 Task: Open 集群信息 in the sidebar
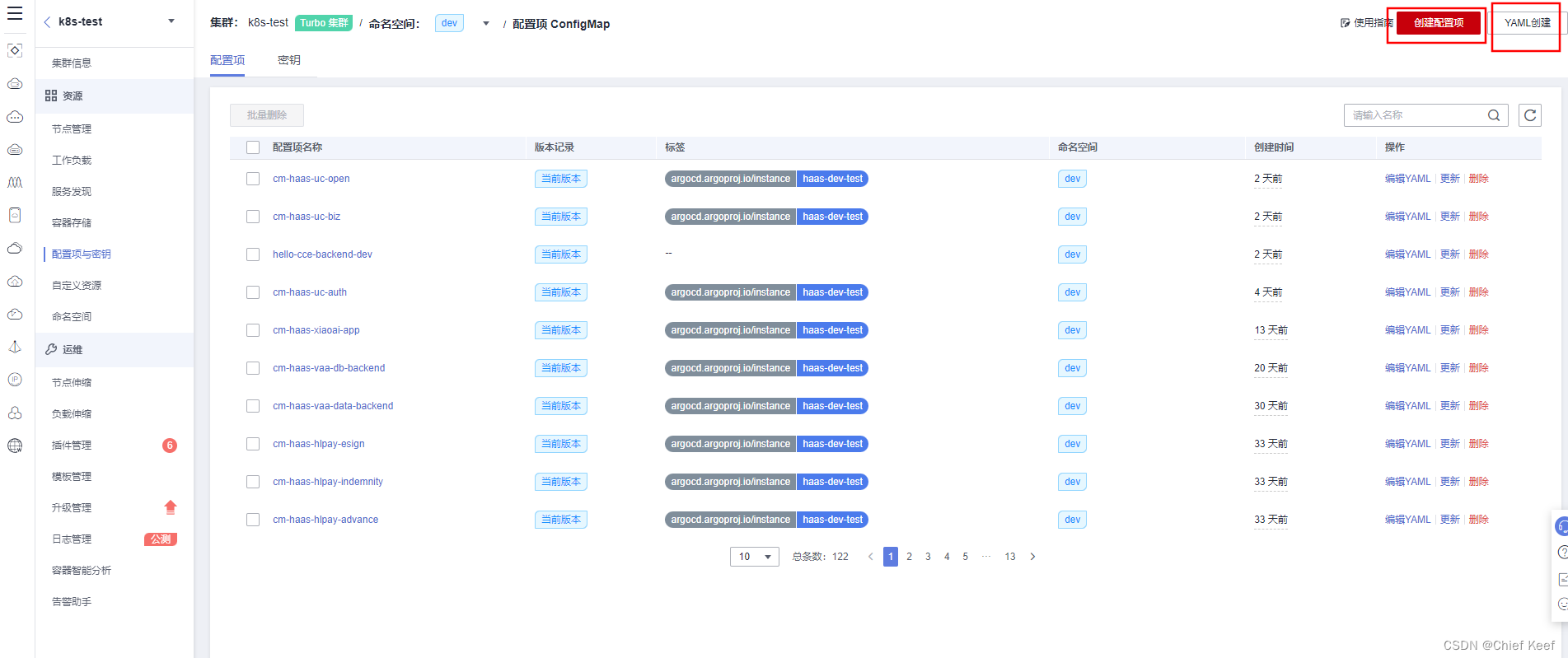72,63
